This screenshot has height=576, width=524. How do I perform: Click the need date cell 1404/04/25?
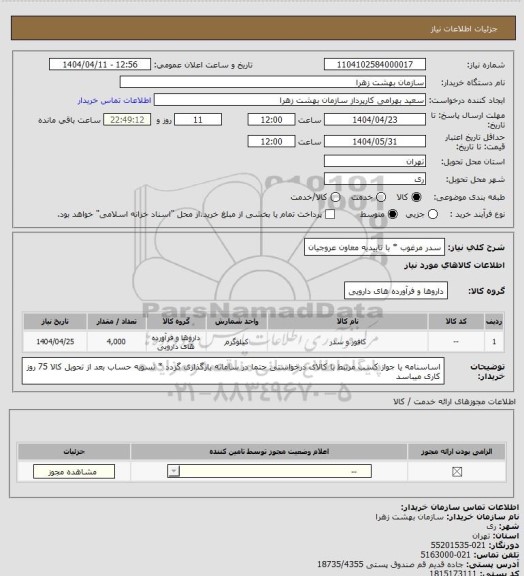pos(55,342)
